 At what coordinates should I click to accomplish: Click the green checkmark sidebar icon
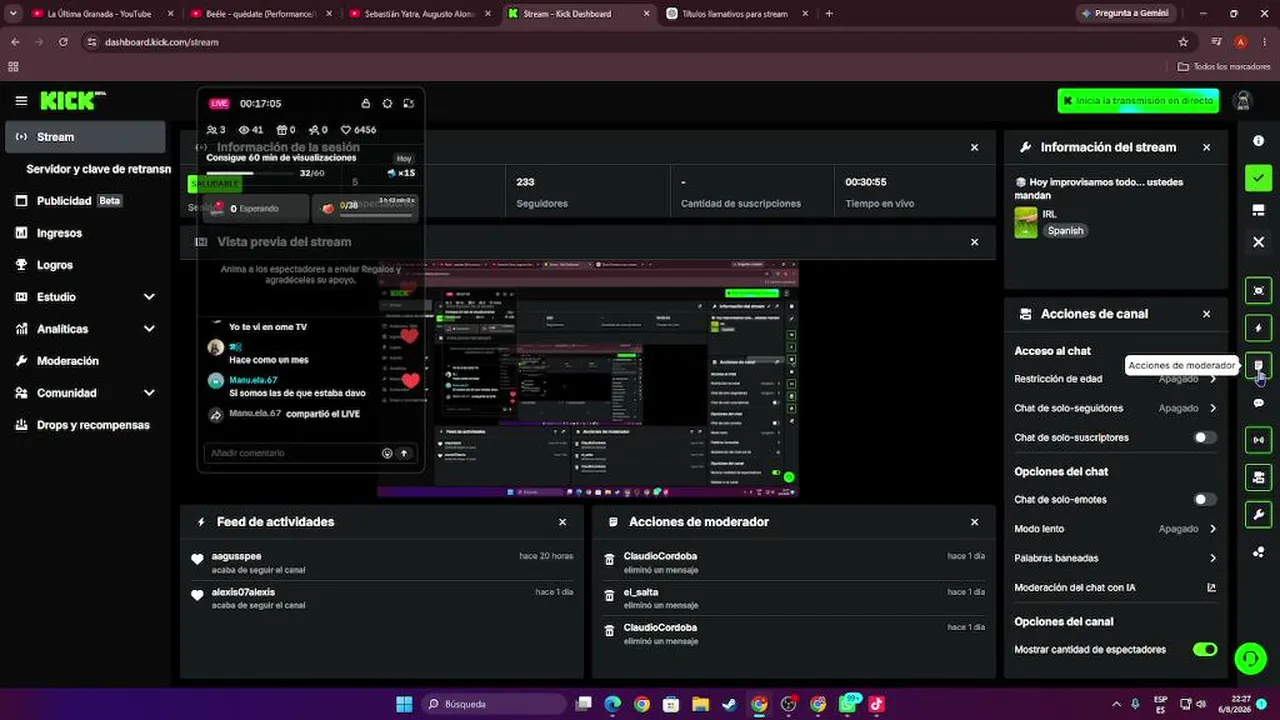click(x=1258, y=178)
